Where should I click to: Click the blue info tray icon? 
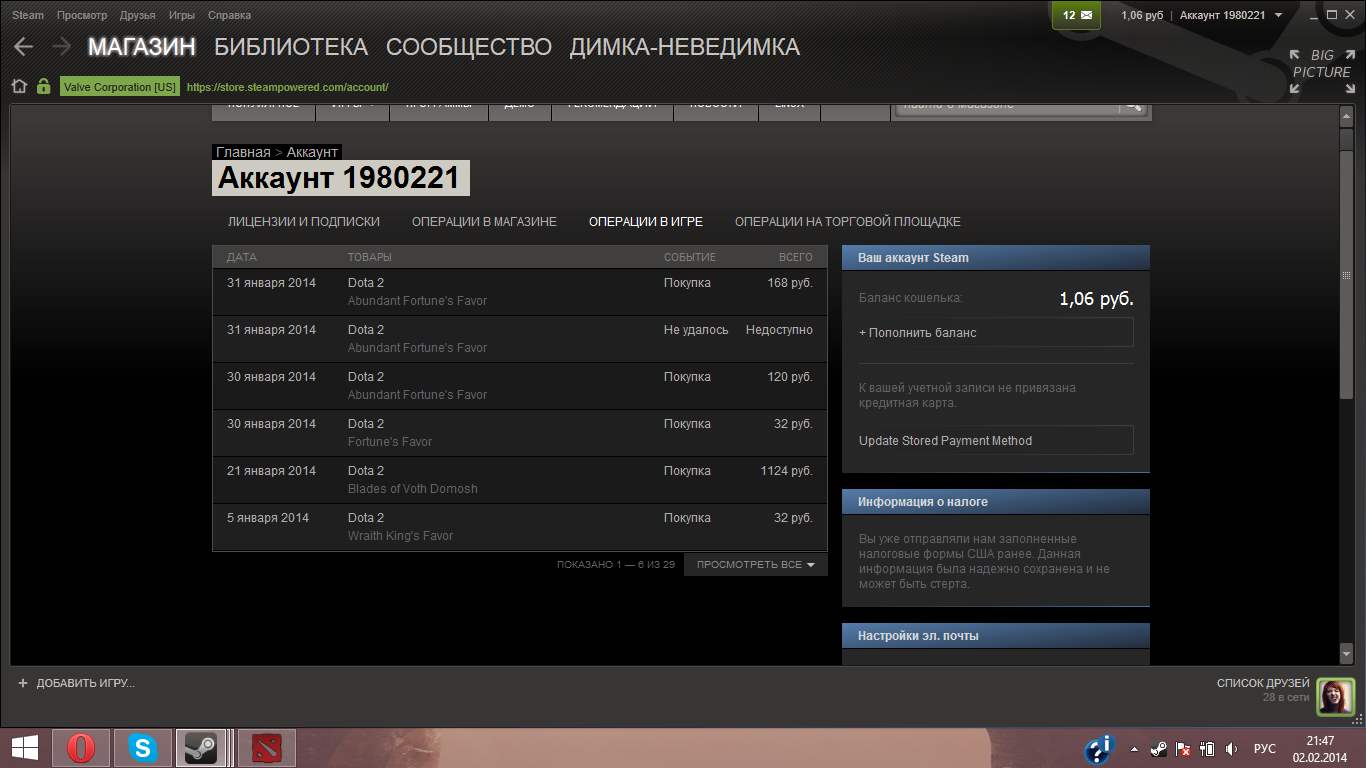click(x=1100, y=748)
